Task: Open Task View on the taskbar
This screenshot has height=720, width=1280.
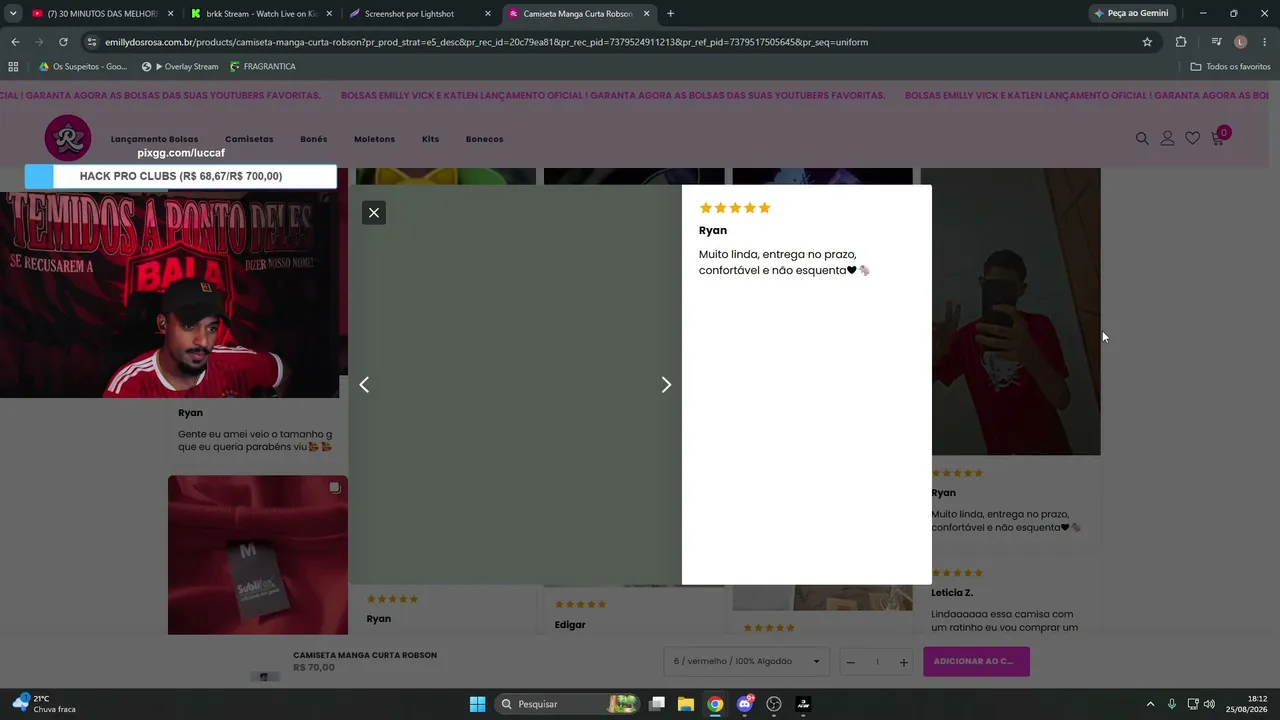Action: (x=657, y=704)
